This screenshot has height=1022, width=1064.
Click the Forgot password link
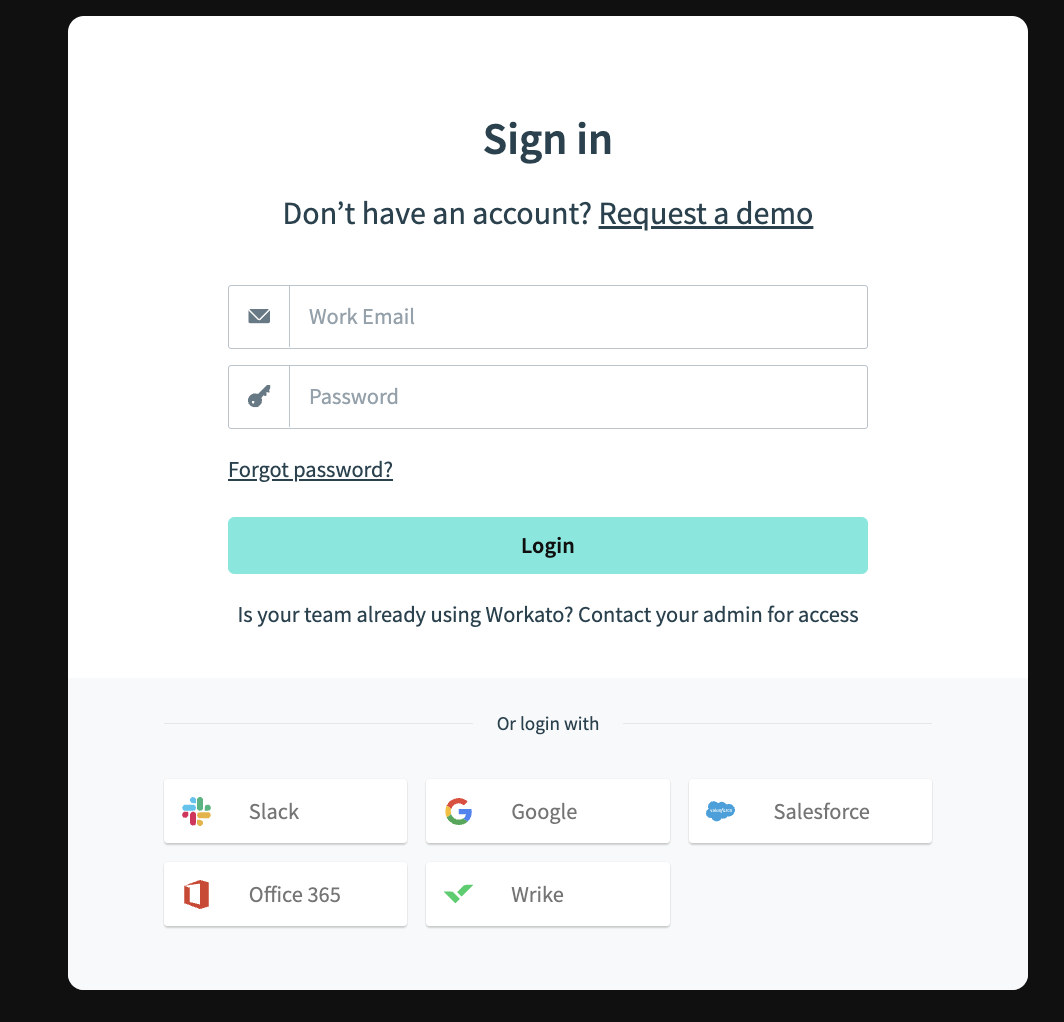tap(310, 469)
